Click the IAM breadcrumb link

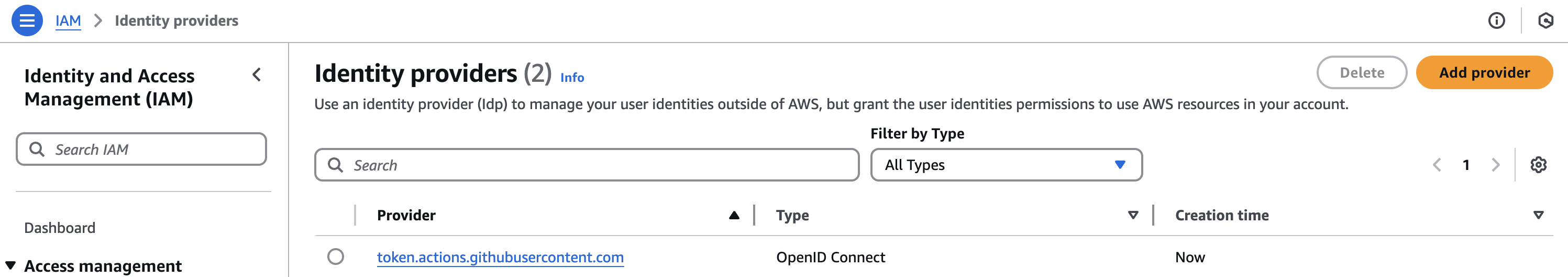[68, 21]
